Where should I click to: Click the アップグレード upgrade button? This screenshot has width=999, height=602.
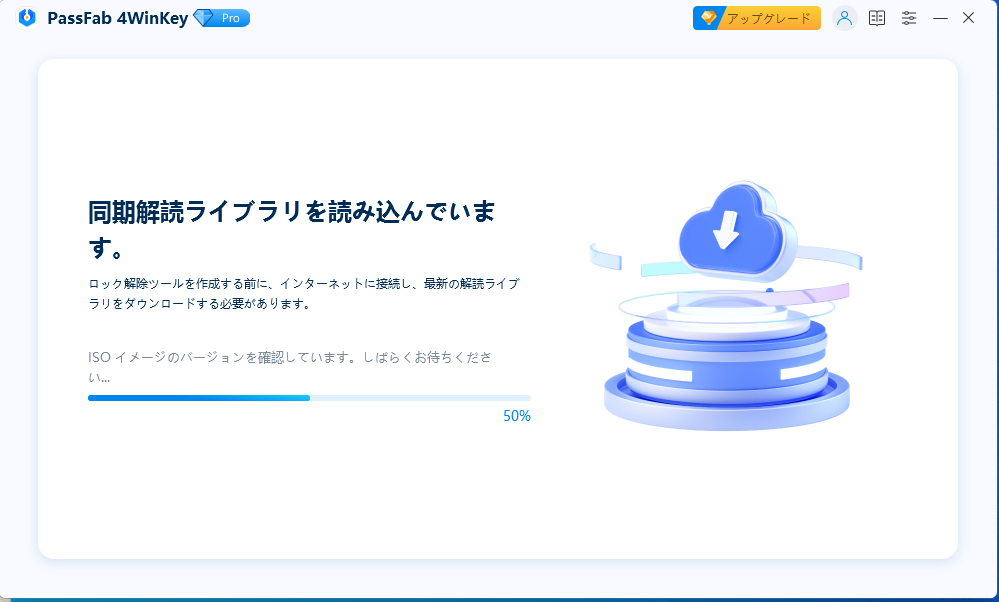(x=757, y=18)
